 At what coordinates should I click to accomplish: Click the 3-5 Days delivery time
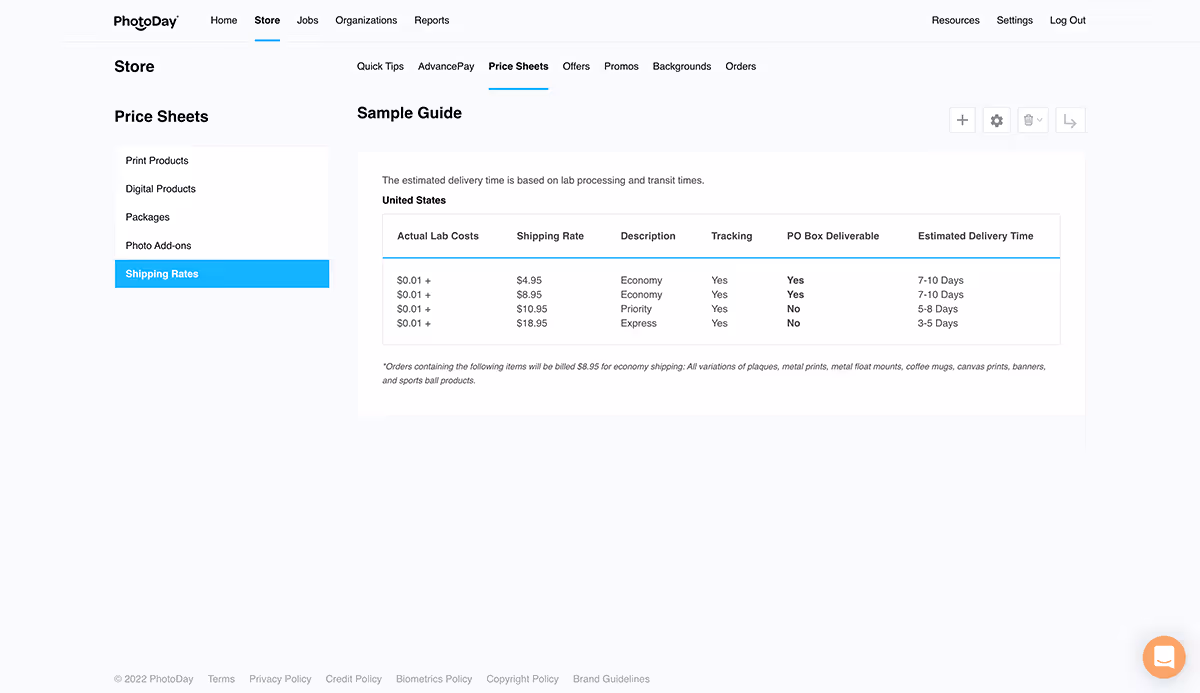938,323
